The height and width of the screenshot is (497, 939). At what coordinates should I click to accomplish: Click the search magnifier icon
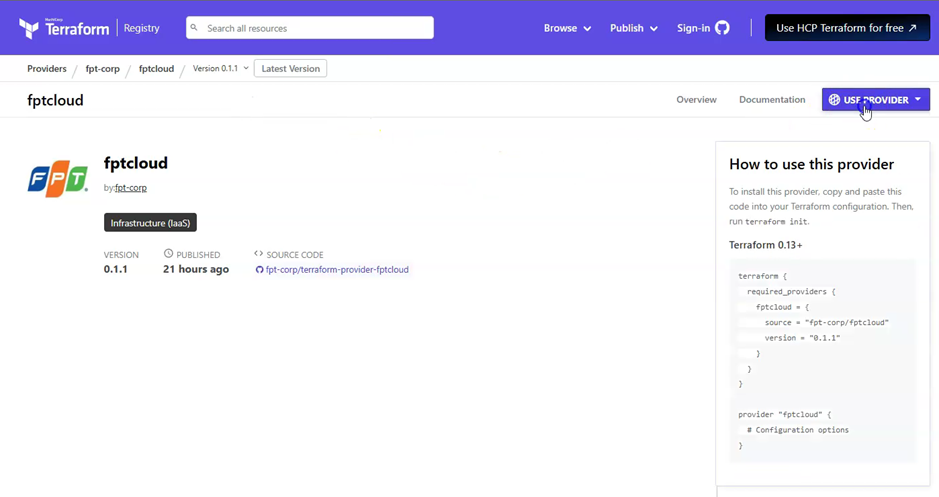pyautogui.click(x=194, y=28)
